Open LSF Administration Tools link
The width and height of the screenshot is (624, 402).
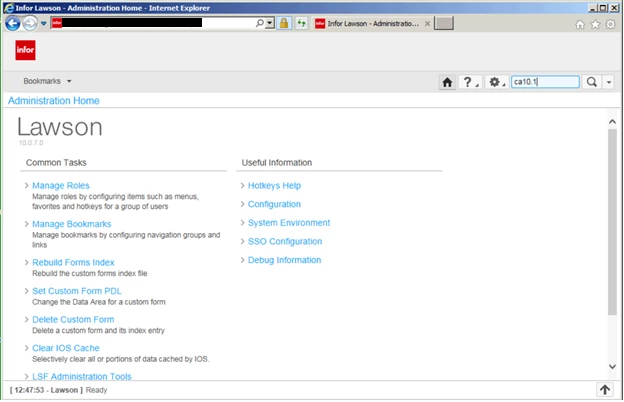(82, 376)
